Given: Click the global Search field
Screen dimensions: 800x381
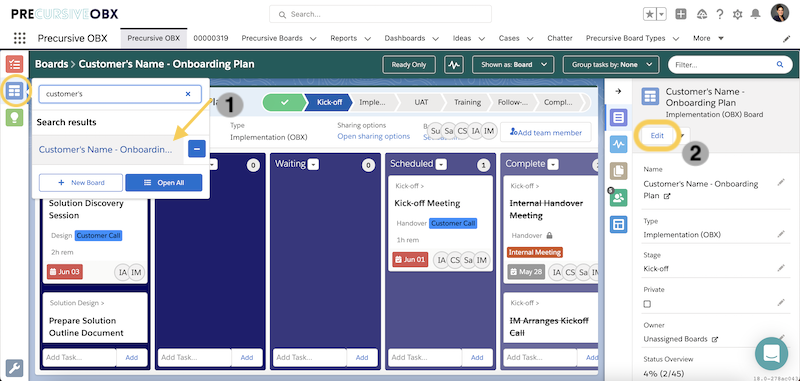Looking at the screenshot, I should coord(381,14).
